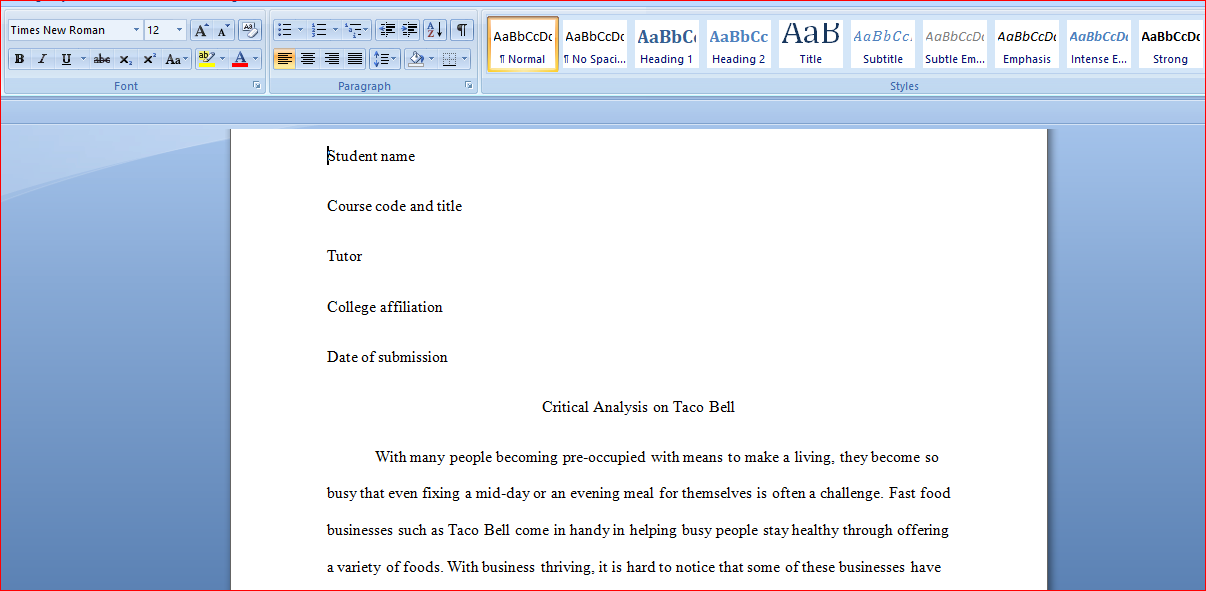Select the No Spacing style
1206x591 pixels.
(595, 44)
